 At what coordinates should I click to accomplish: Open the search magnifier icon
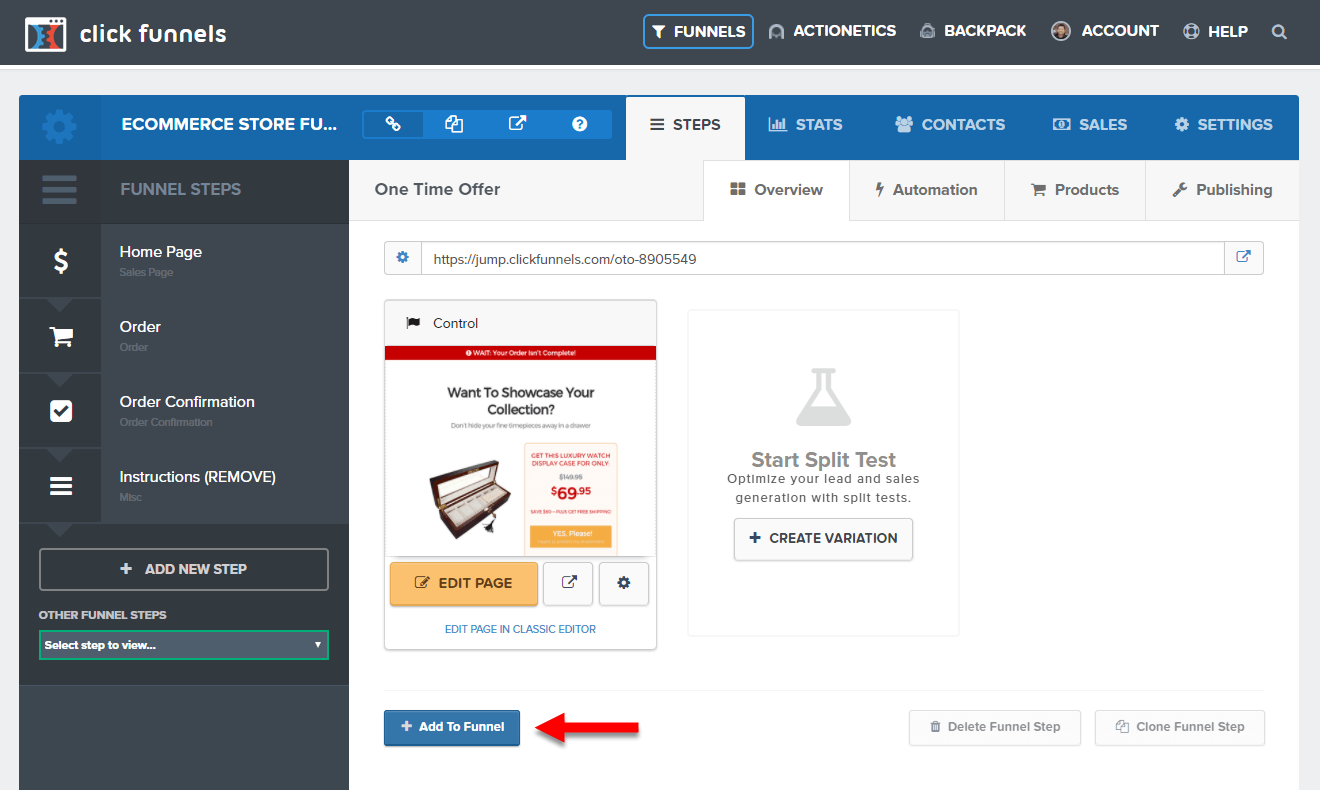click(1279, 31)
